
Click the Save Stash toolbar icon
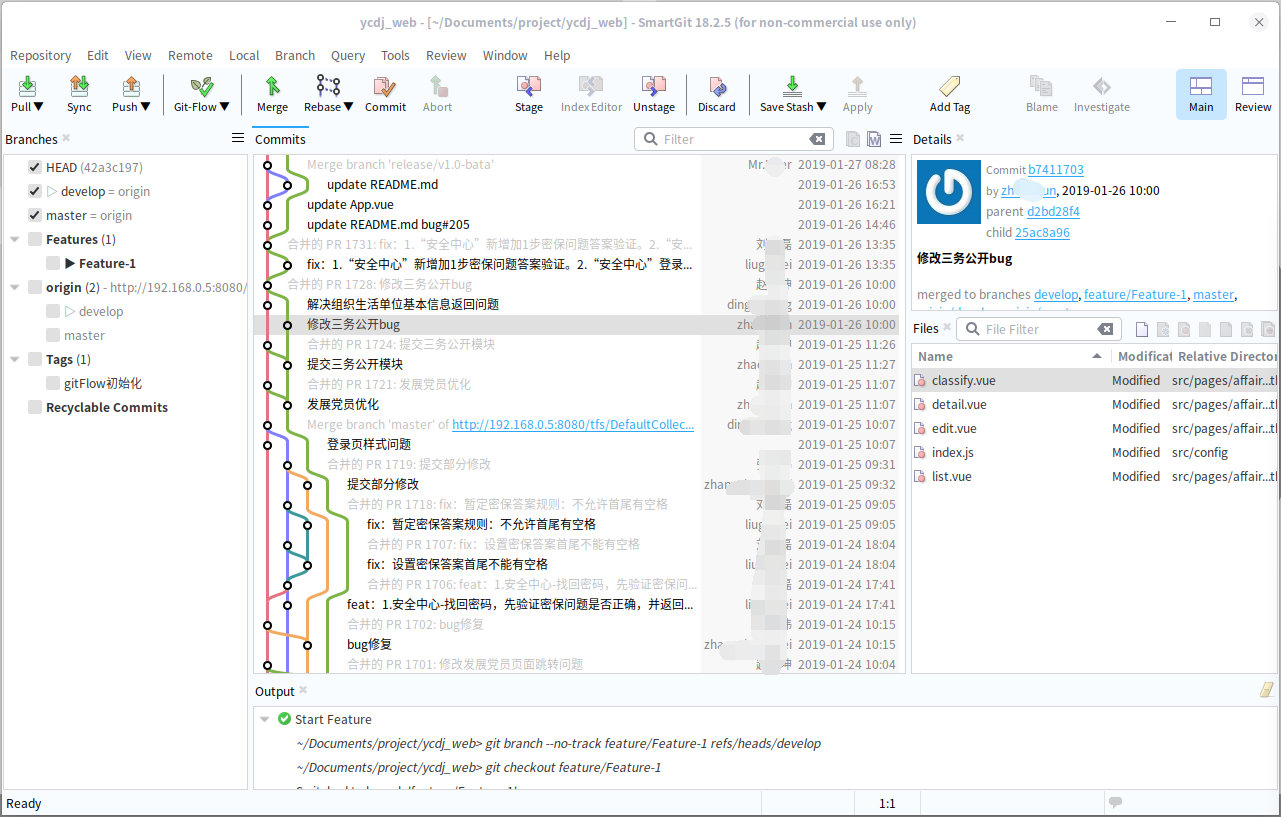coord(793,87)
